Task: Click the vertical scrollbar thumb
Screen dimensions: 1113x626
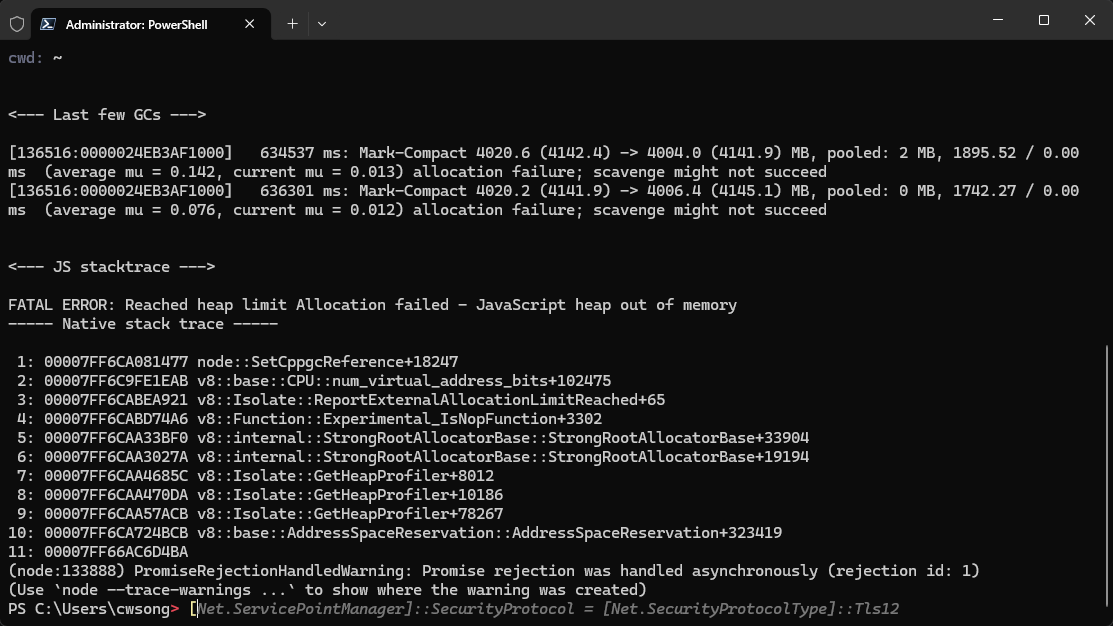Action: (x=1107, y=480)
